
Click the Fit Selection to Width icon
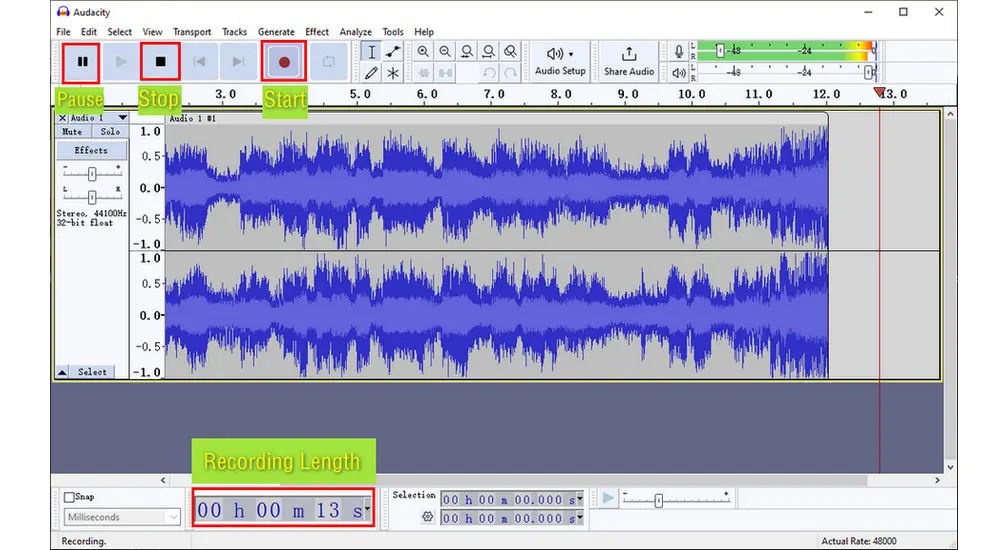pyautogui.click(x=467, y=52)
